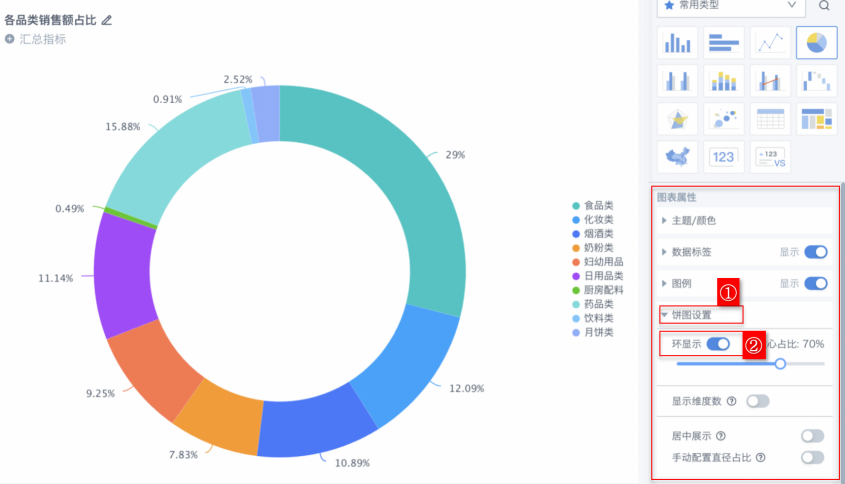Click the search magnifier icon
The image size is (845, 484).
(x=825, y=5)
